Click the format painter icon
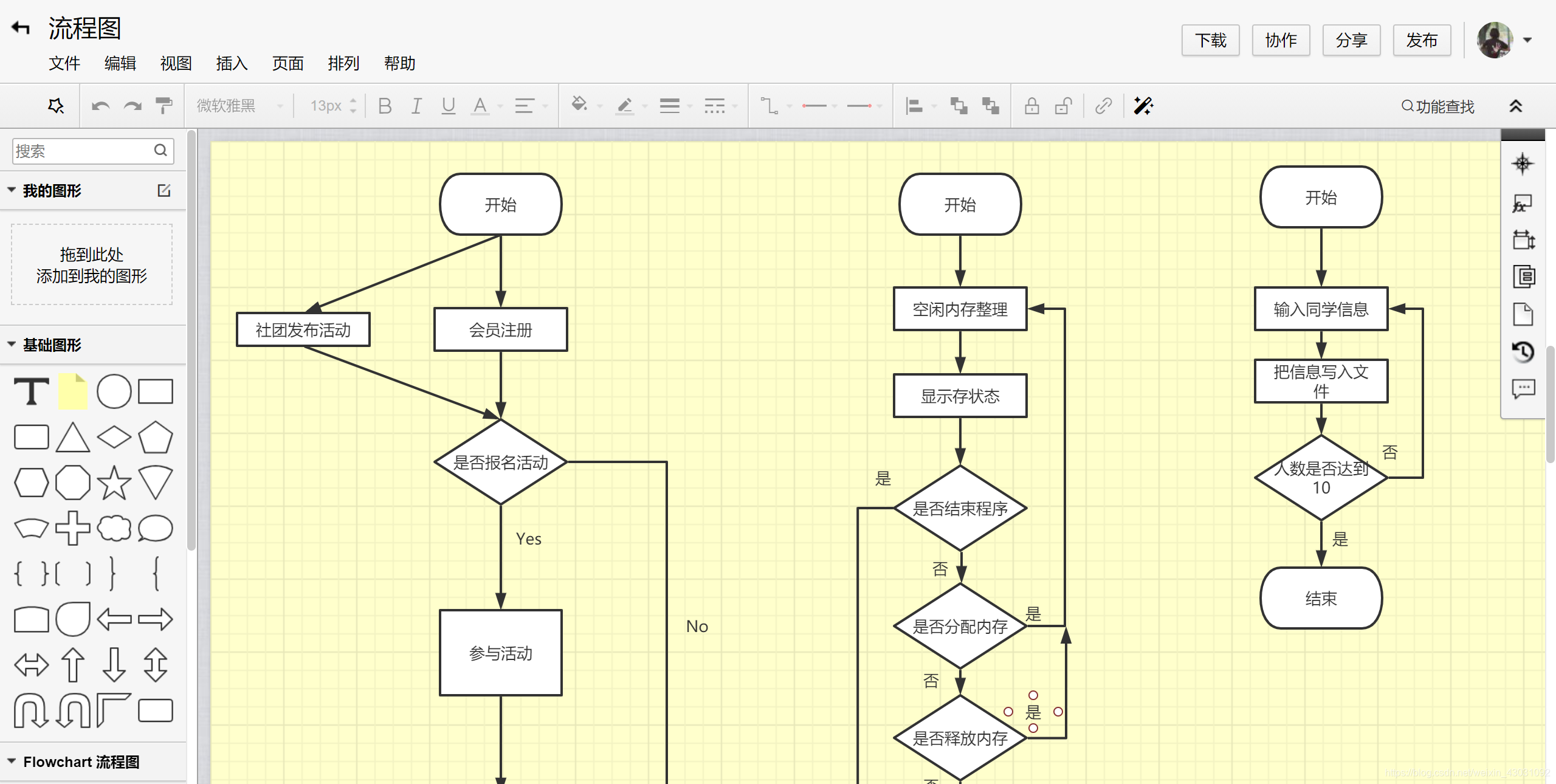The height and width of the screenshot is (784, 1556). click(164, 106)
